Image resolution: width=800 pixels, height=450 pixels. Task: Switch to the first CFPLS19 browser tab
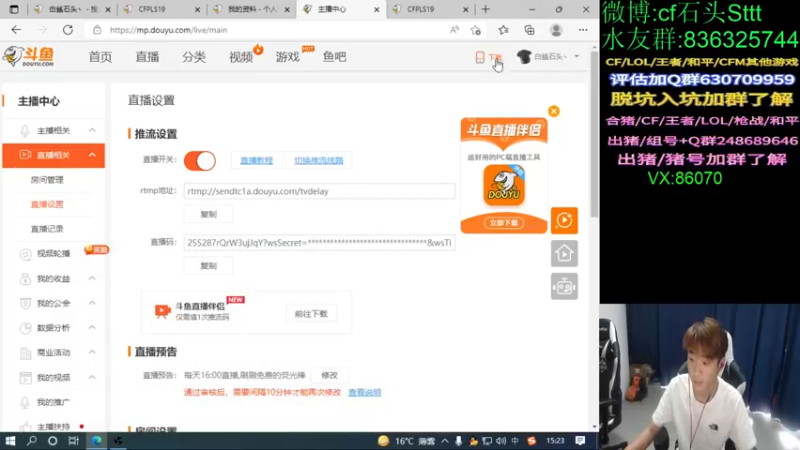[x=161, y=9]
